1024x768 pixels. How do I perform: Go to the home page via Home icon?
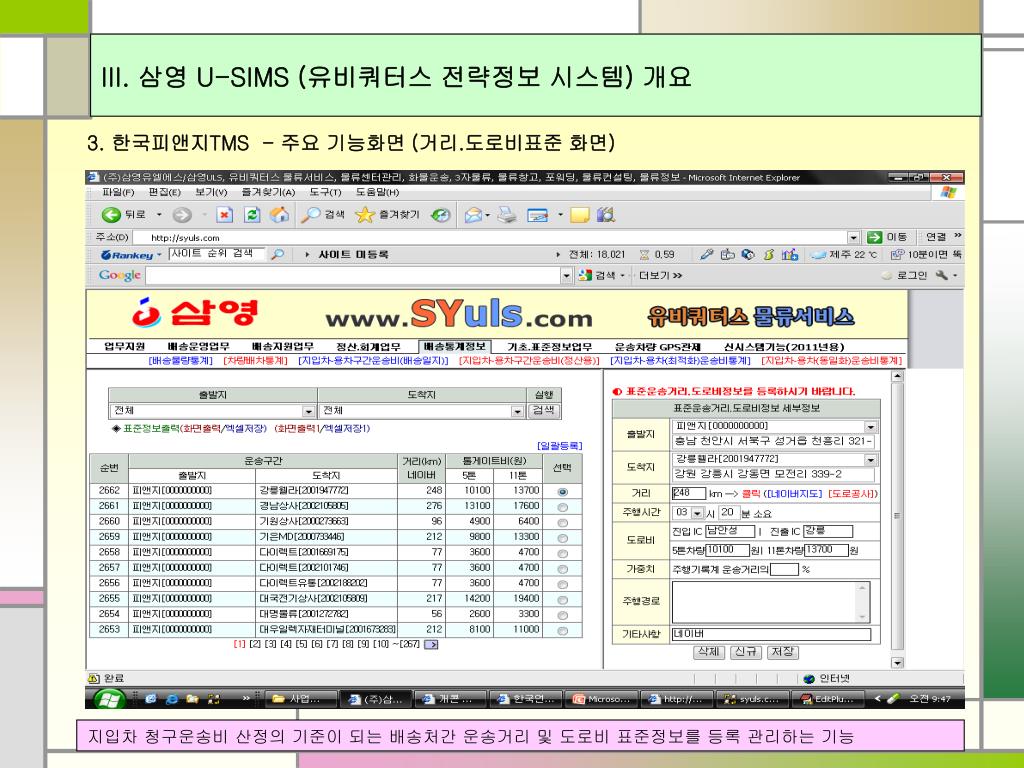coord(280,215)
